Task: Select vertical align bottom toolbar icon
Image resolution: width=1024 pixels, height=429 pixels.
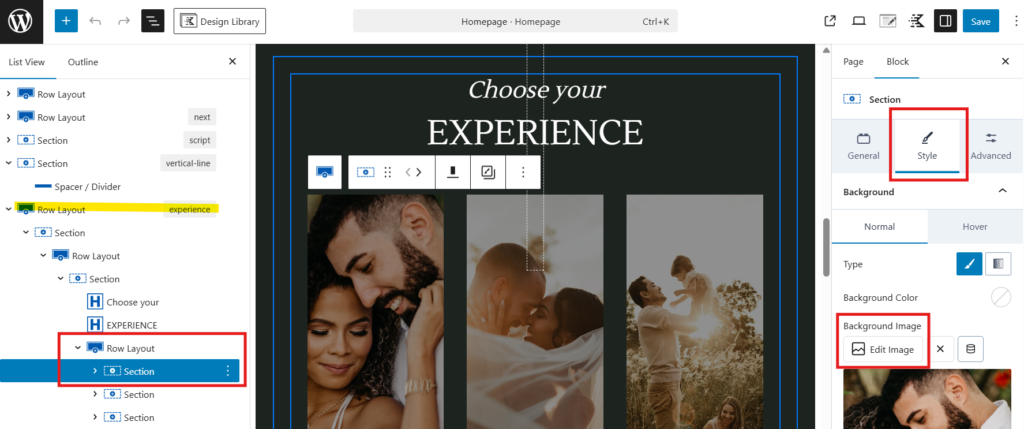Action: coord(451,172)
